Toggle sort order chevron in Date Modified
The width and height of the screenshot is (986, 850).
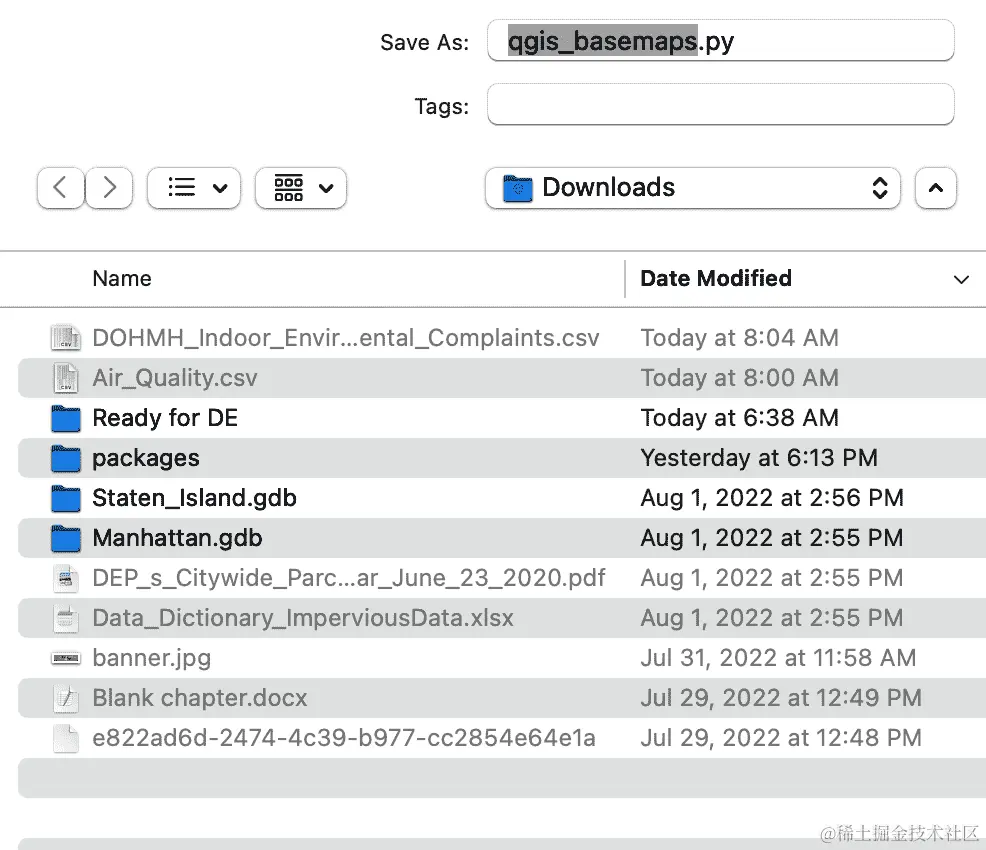point(961,279)
